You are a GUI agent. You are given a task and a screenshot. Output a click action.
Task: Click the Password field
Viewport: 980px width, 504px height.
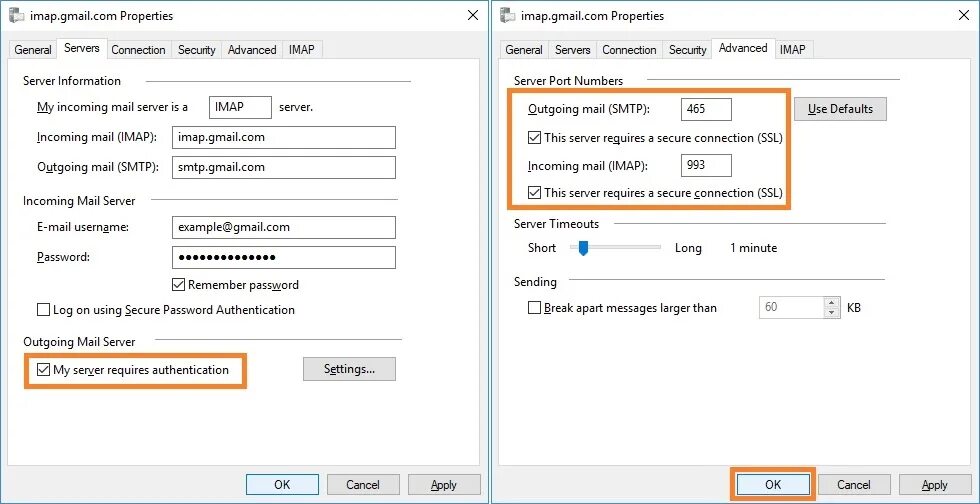pyautogui.click(x=284, y=257)
